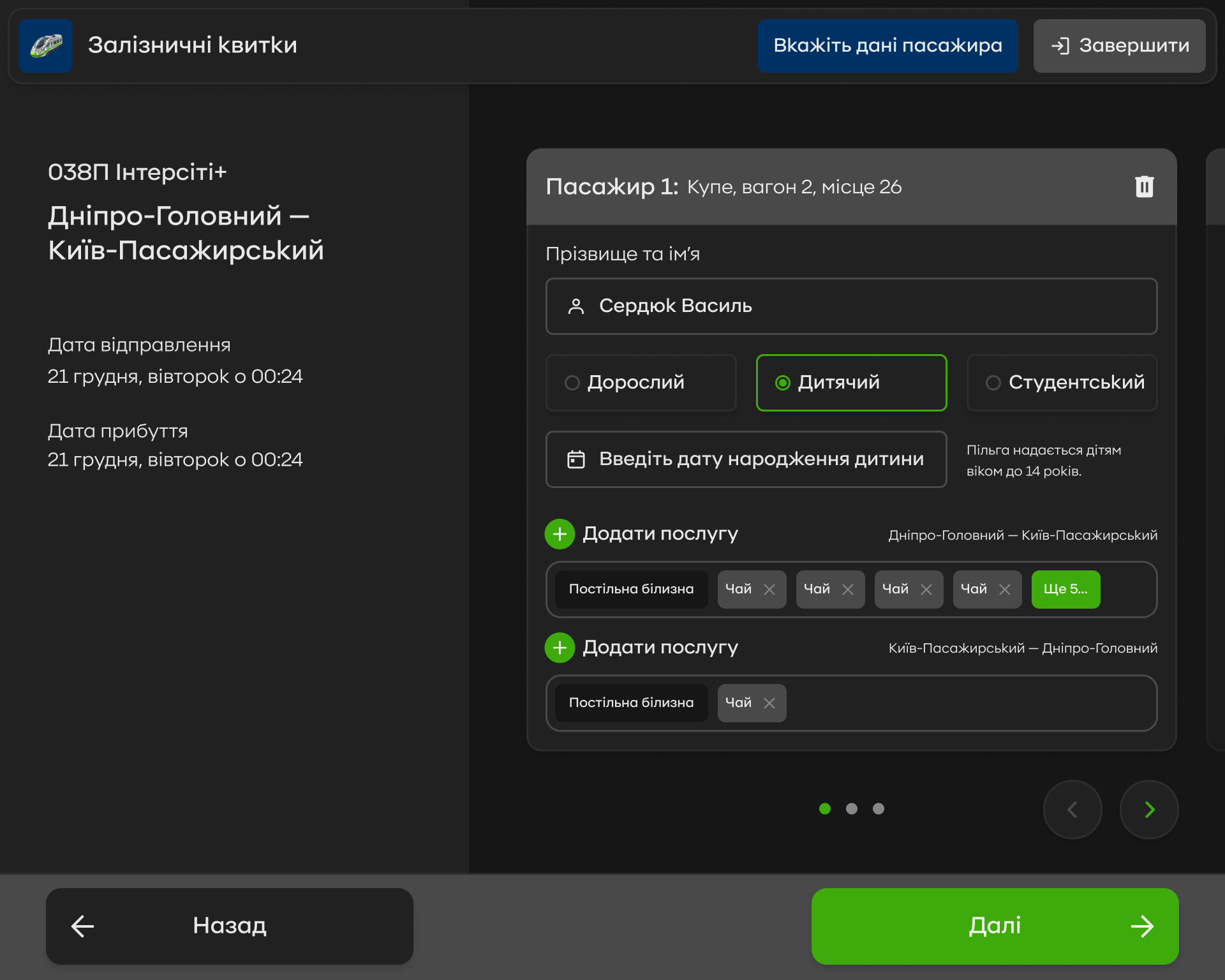This screenshot has height=980, width=1225.
Task: Go to the next passenger card with the right chevron
Action: pyautogui.click(x=1149, y=810)
